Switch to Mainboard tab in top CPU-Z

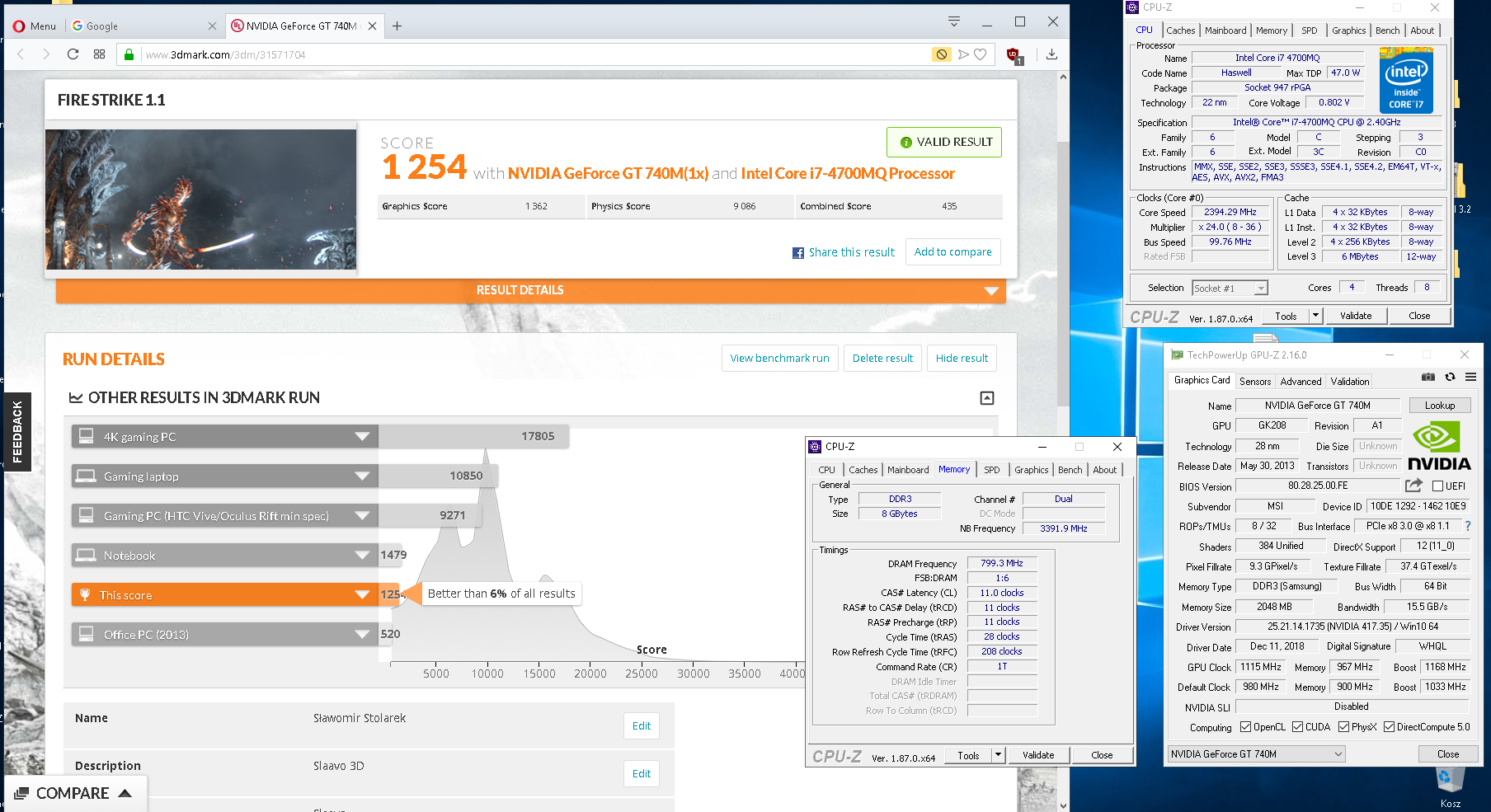tap(1225, 31)
